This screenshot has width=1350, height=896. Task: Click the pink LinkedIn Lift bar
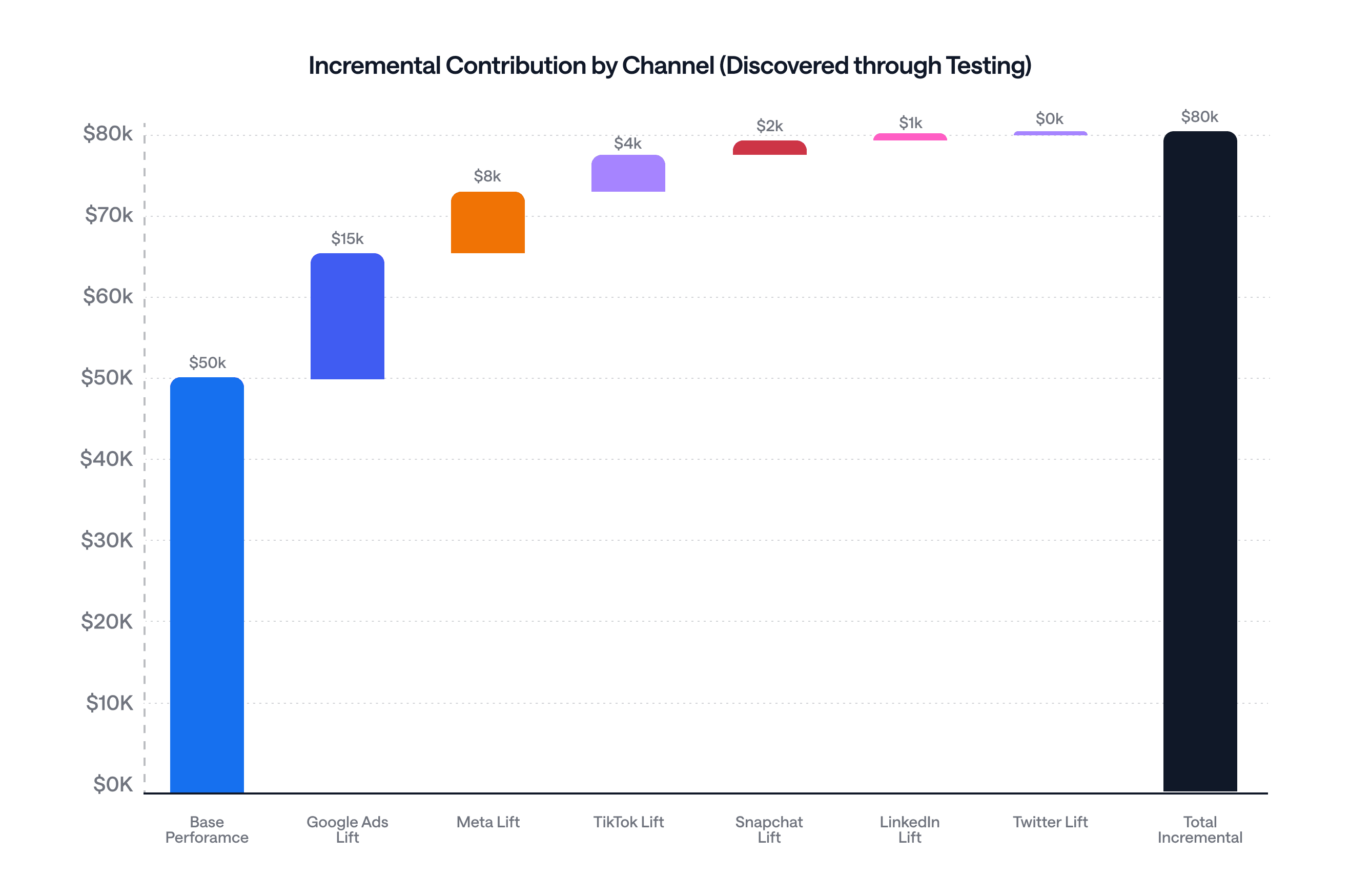tap(910, 137)
